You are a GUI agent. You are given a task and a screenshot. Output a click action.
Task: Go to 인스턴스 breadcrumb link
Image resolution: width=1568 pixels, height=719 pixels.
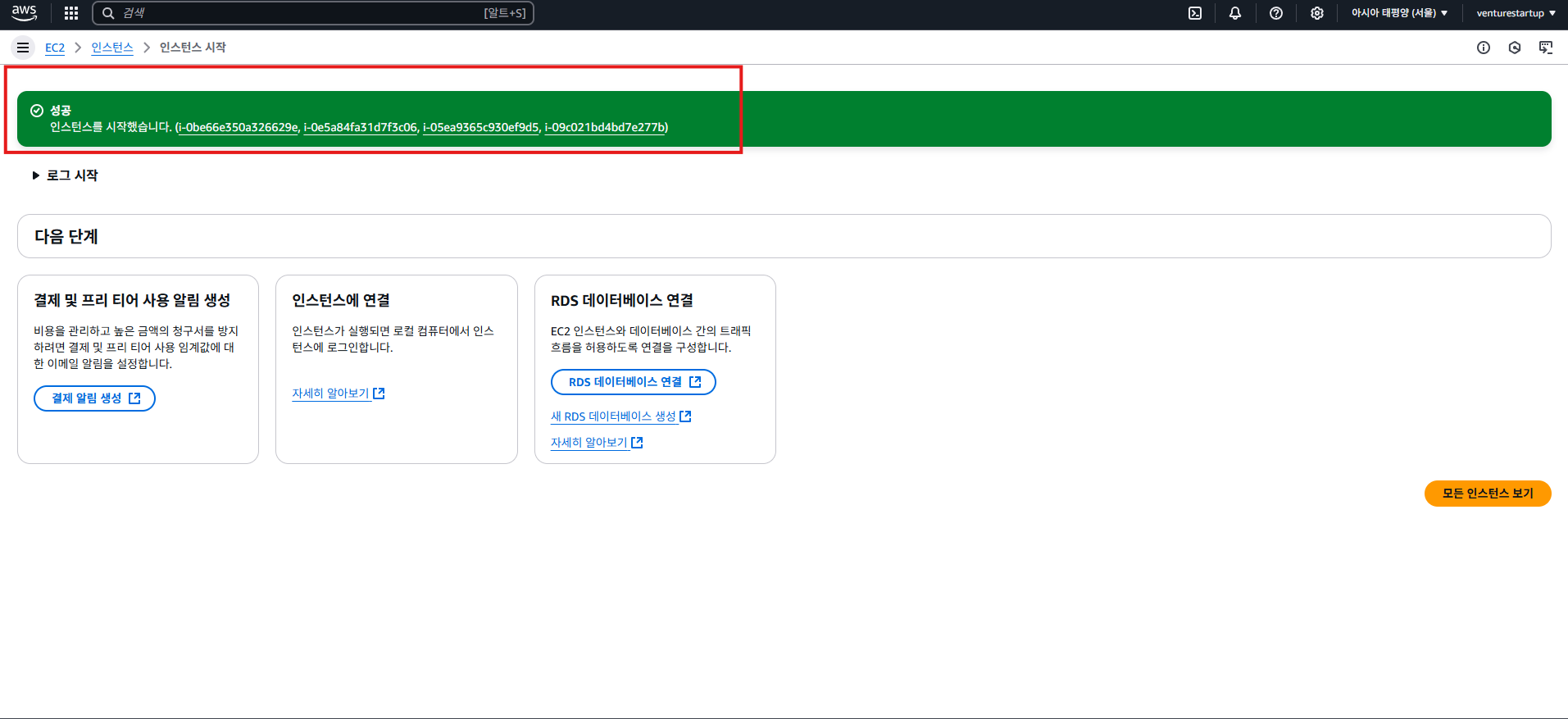[x=112, y=48]
